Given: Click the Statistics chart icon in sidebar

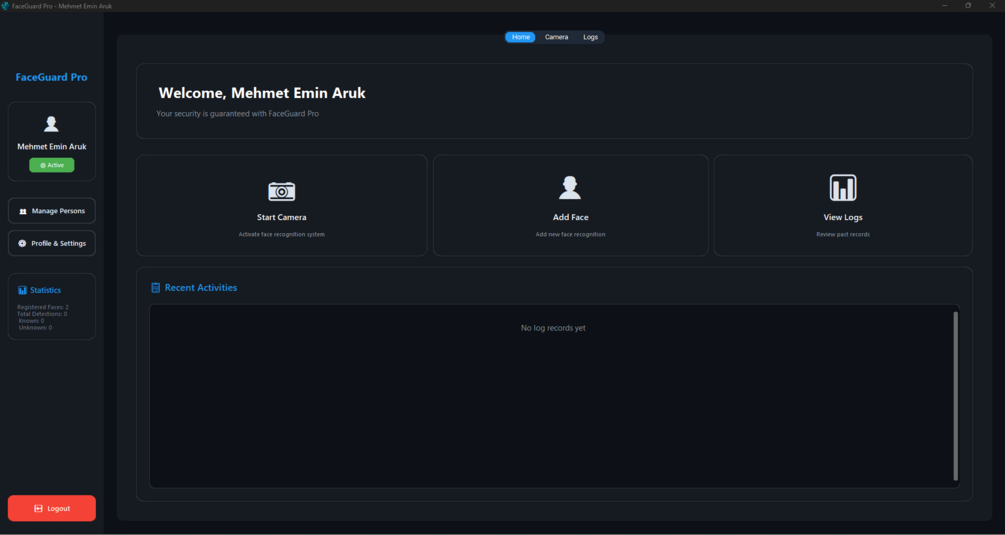Looking at the screenshot, I should [22, 290].
